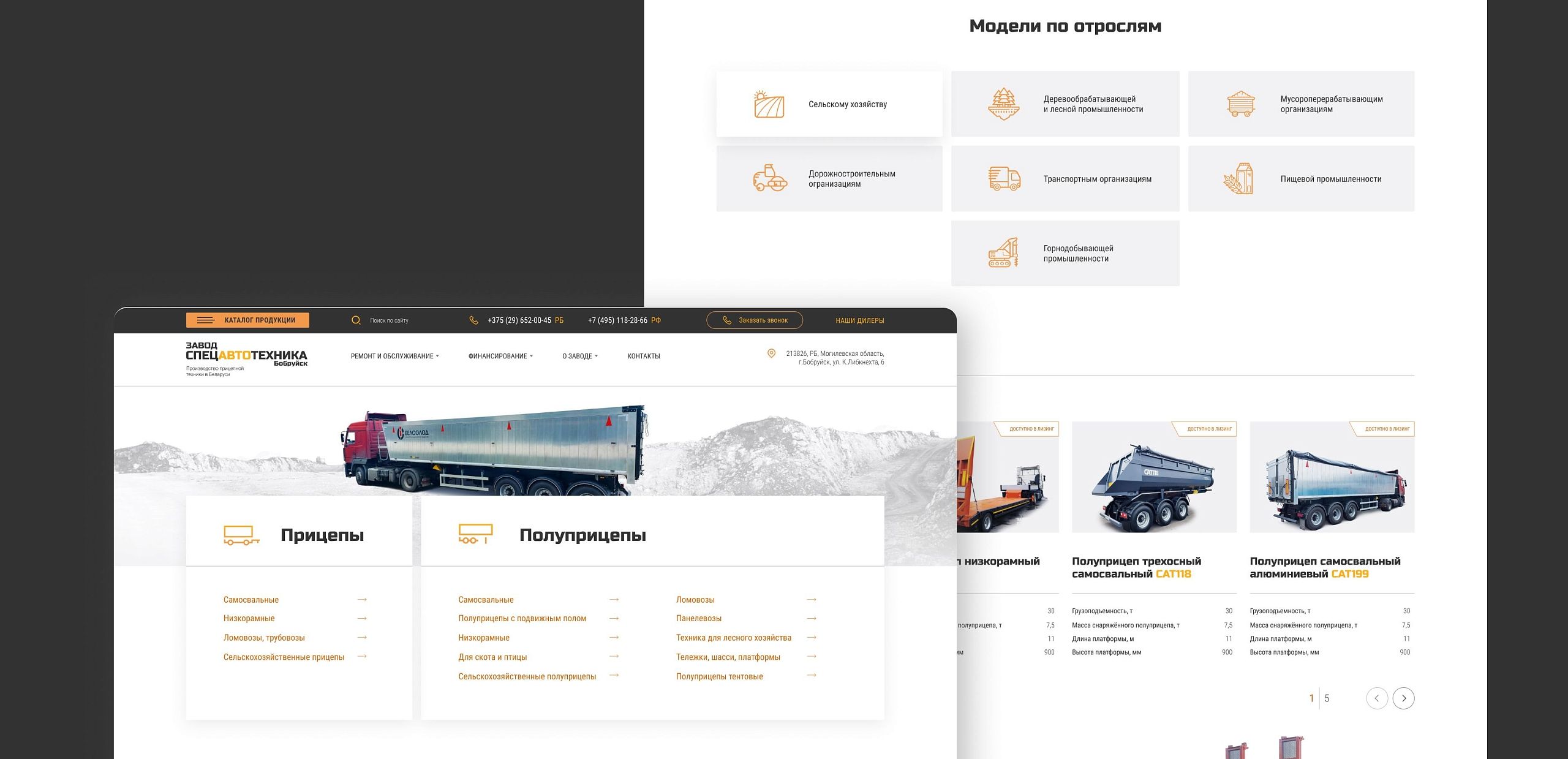Click the waste processing cart icon
This screenshot has width=1568, height=759.
pos(1240,104)
